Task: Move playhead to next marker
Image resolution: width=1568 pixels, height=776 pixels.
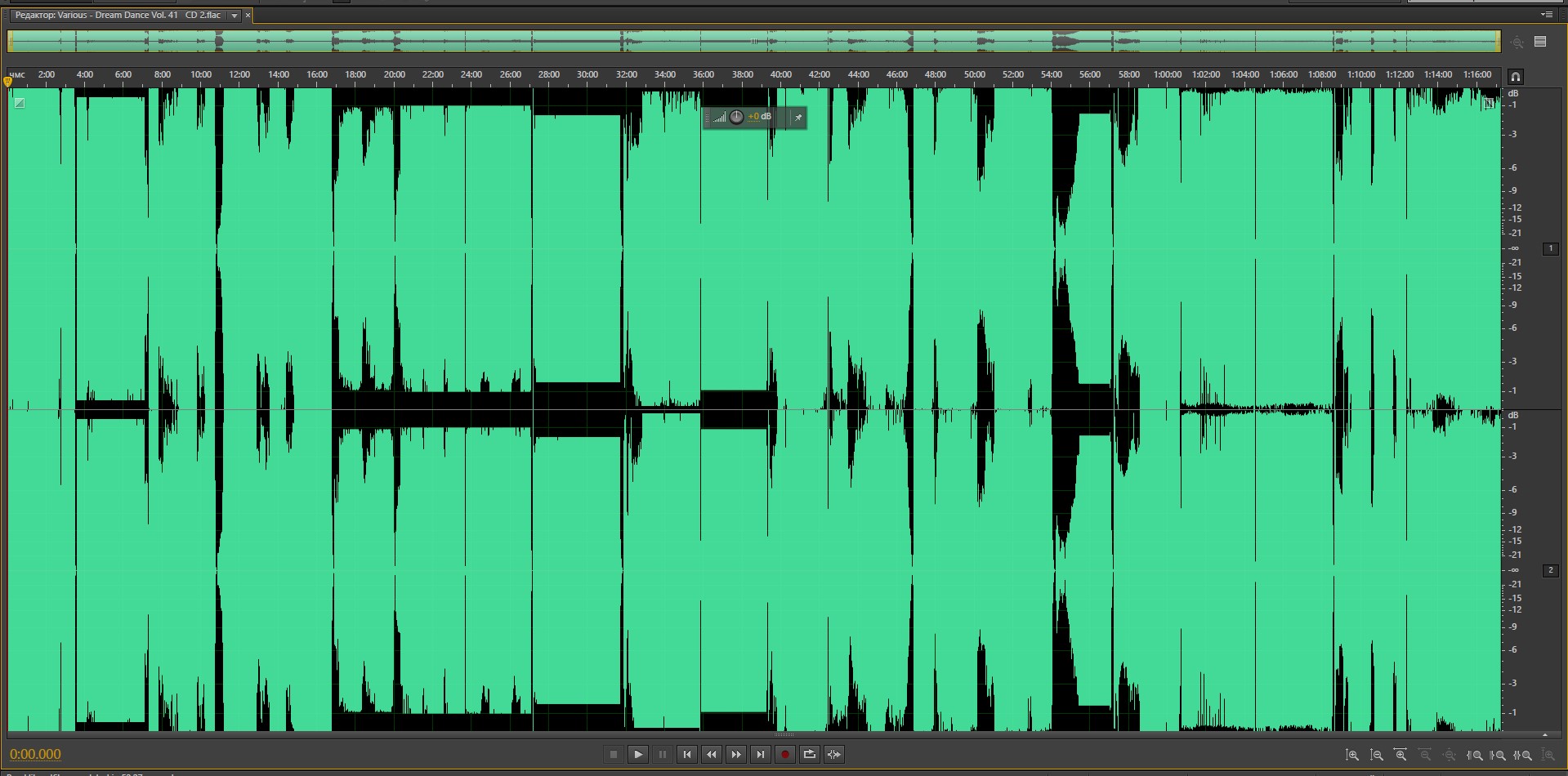Action: tap(761, 755)
